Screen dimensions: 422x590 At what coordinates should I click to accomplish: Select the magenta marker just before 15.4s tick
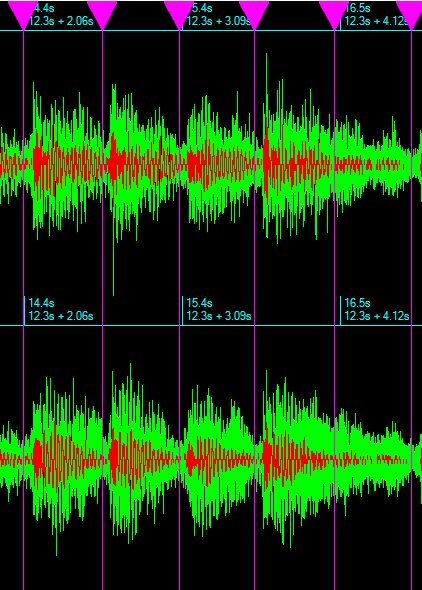click(179, 14)
